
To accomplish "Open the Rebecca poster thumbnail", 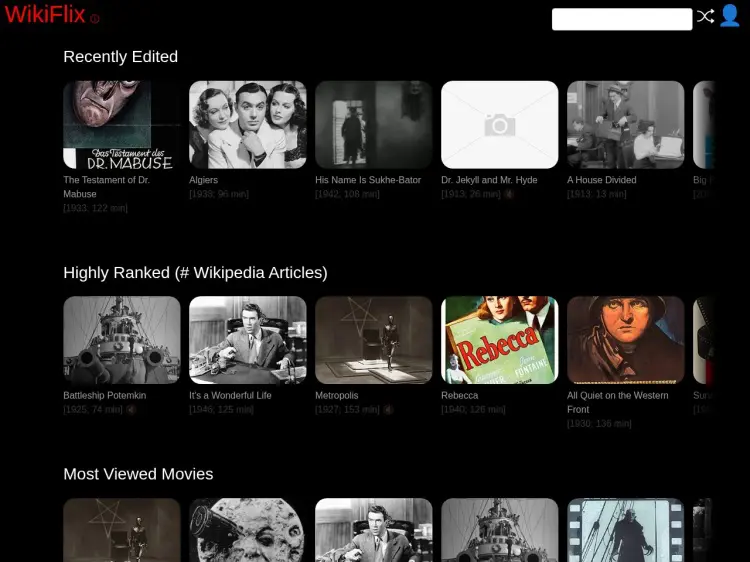I will (x=500, y=340).
